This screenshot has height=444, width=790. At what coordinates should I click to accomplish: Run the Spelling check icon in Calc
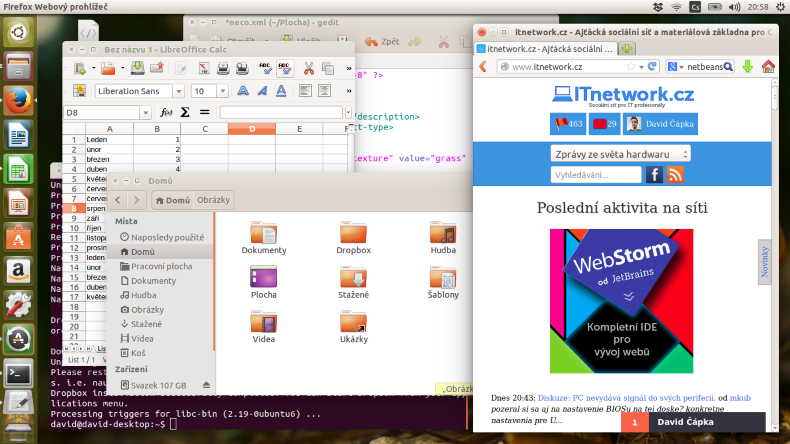(266, 69)
